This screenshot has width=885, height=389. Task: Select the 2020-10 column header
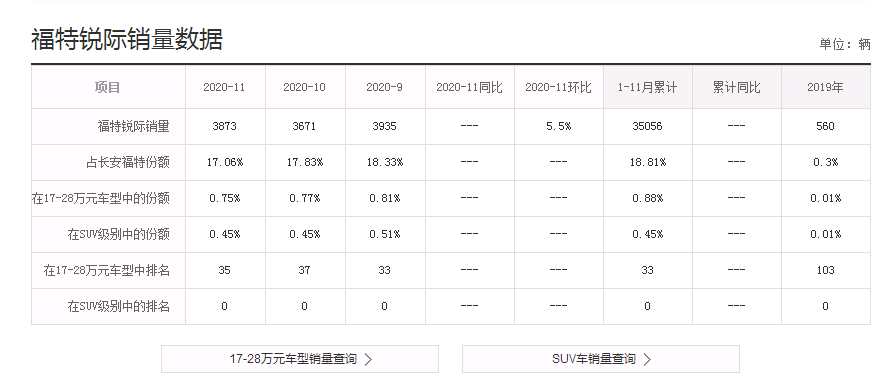pos(305,88)
